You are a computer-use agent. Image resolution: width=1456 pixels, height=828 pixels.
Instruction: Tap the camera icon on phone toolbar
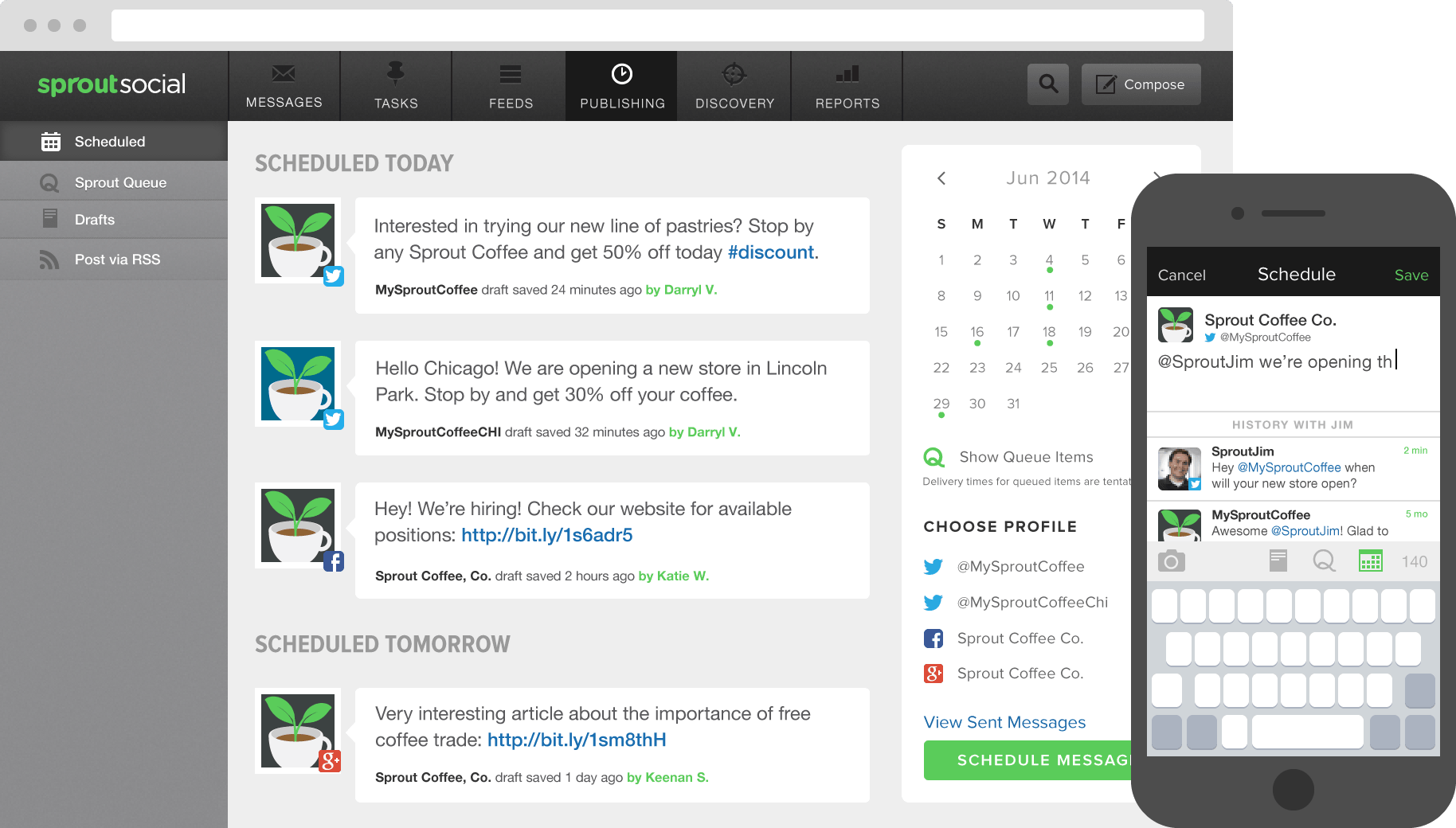tap(1171, 561)
